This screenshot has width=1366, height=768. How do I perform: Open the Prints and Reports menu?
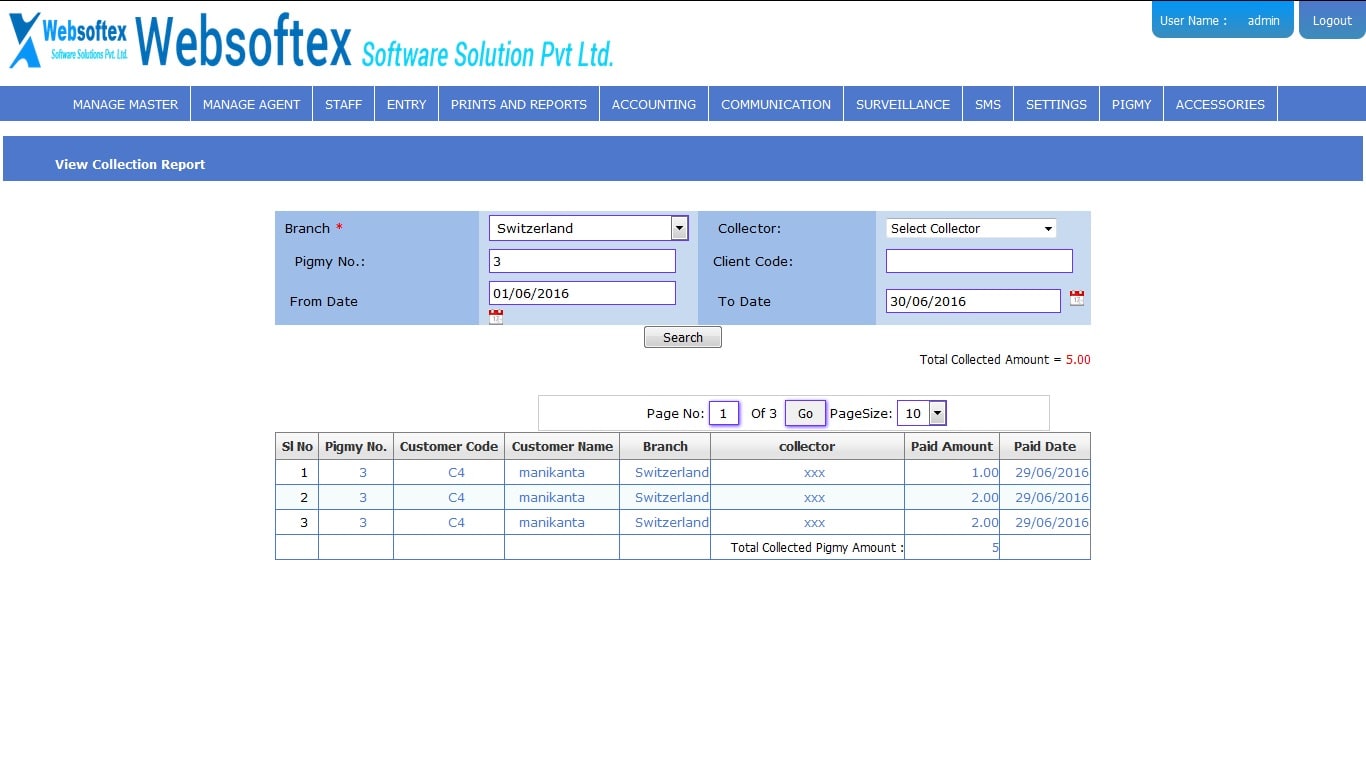pos(518,104)
